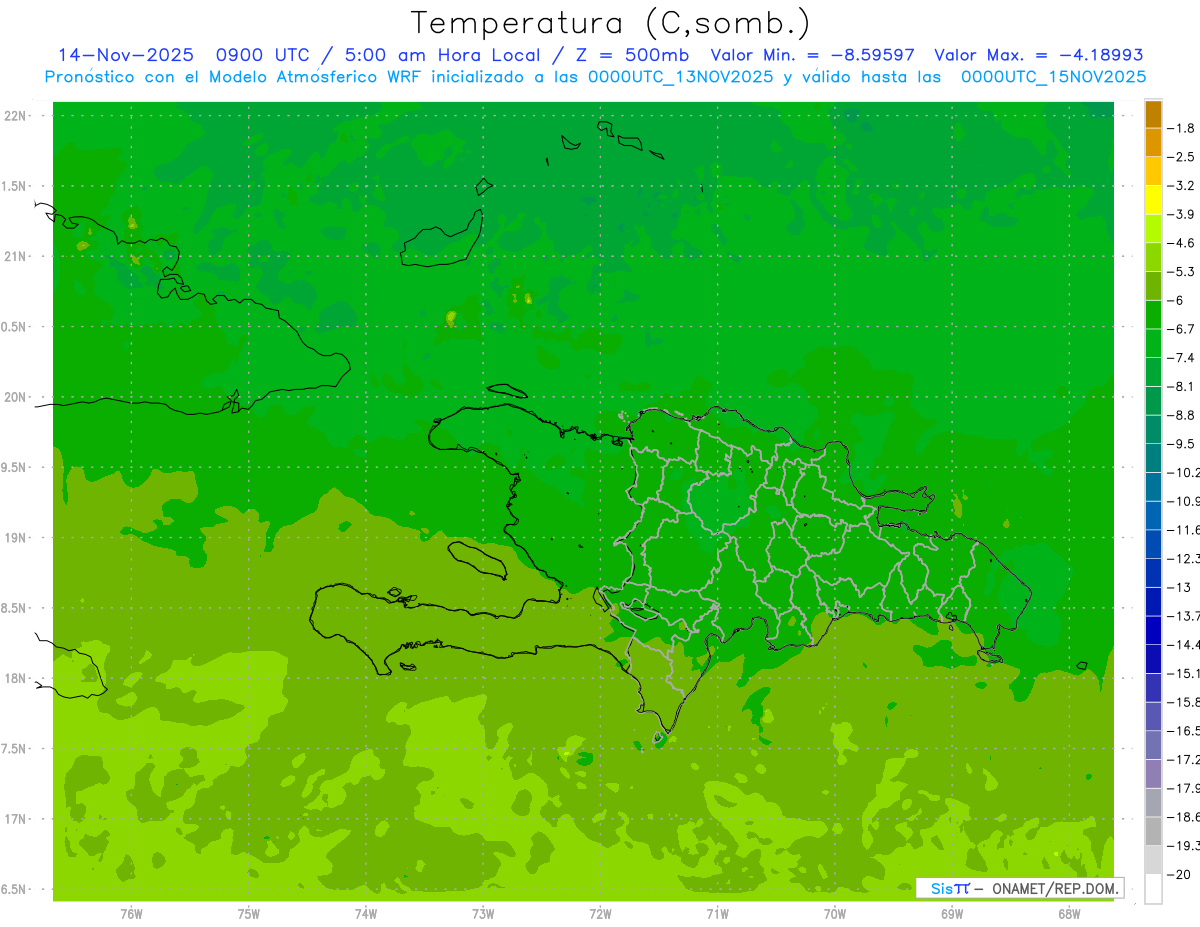Viewport: 1200px width, 927px height.
Task: Click white swatch below -20 label
Action: click(1153, 889)
